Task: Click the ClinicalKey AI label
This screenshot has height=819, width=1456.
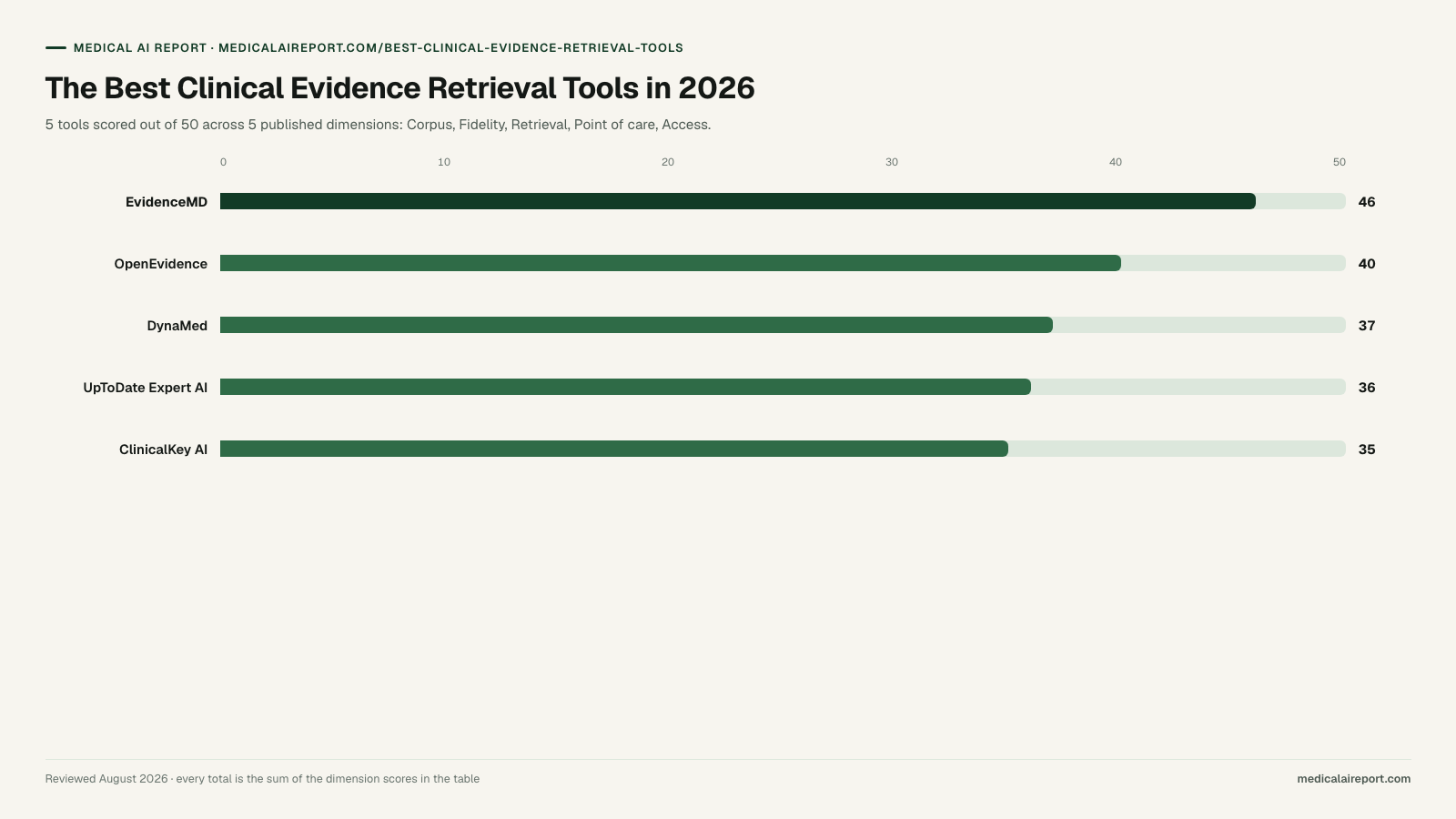Action: point(164,450)
